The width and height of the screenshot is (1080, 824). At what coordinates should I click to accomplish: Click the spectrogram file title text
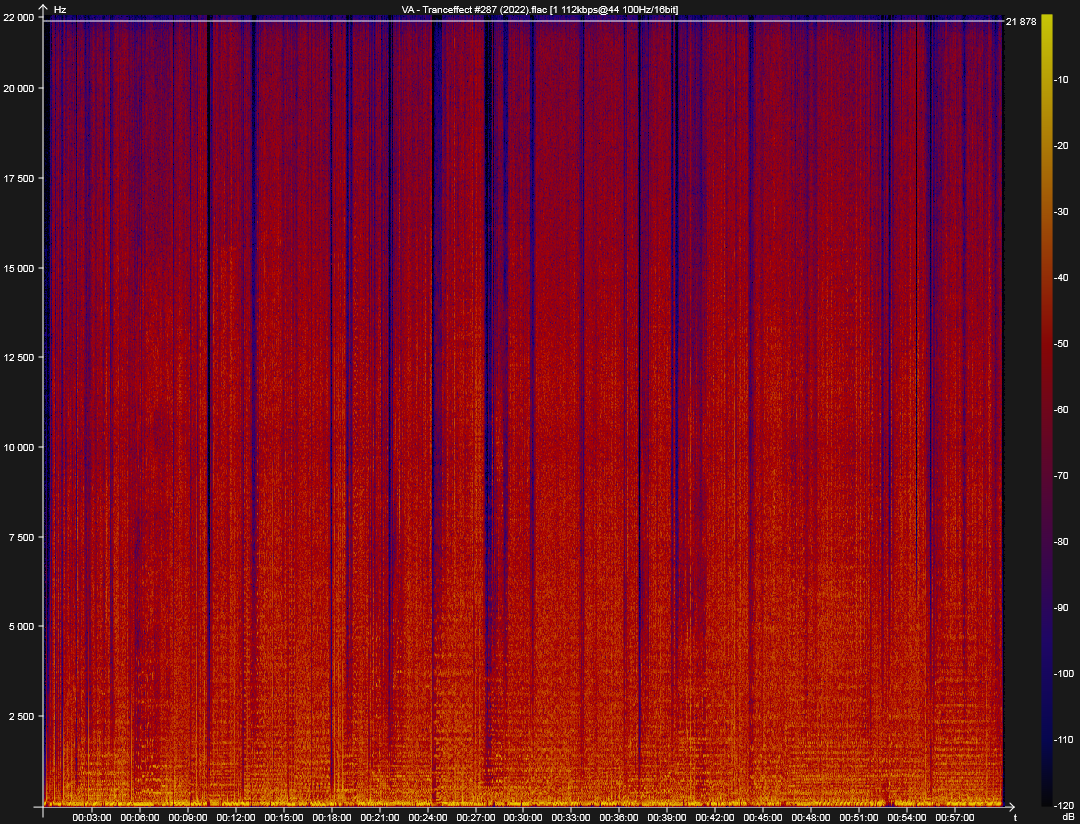coord(540,9)
